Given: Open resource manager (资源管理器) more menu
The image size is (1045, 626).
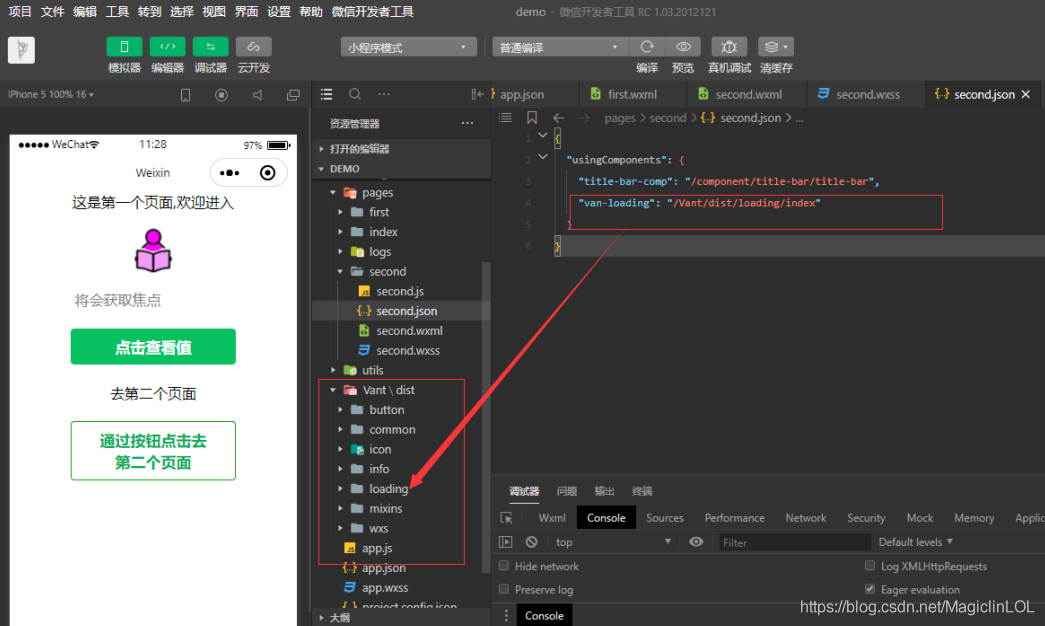Looking at the screenshot, I should click(x=467, y=123).
